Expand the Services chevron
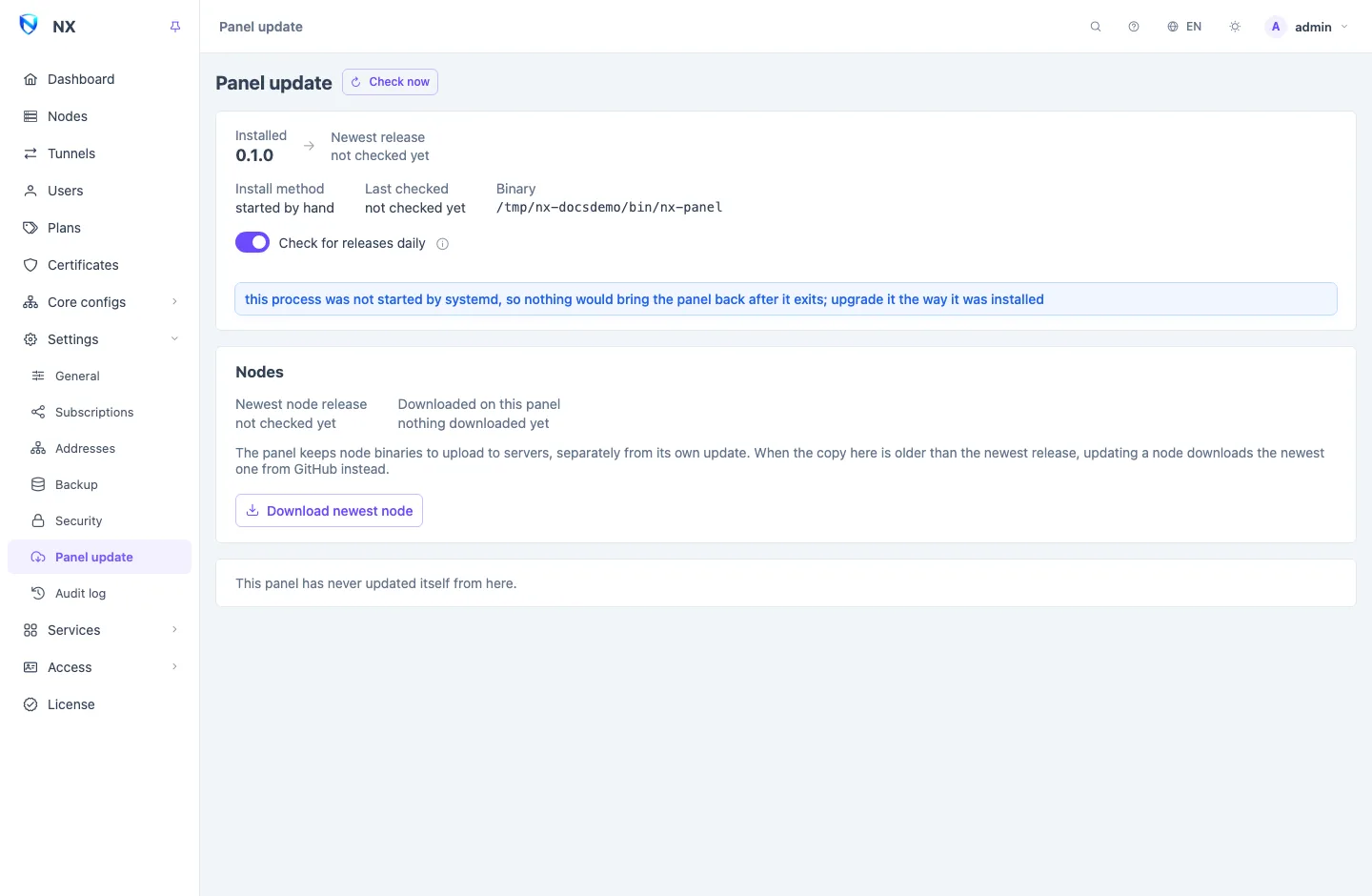Viewport: 1372px width, 896px height. [x=174, y=630]
